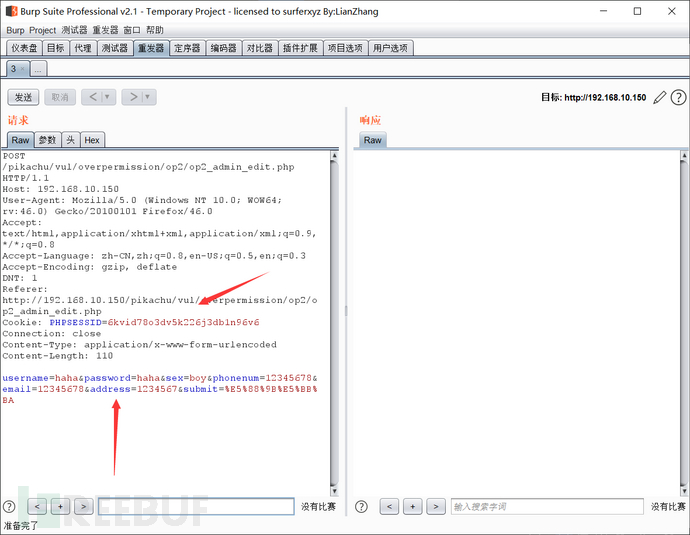The width and height of the screenshot is (690, 535).
Task: Click the Burp Suite logo icon in title bar
Action: tap(11, 11)
